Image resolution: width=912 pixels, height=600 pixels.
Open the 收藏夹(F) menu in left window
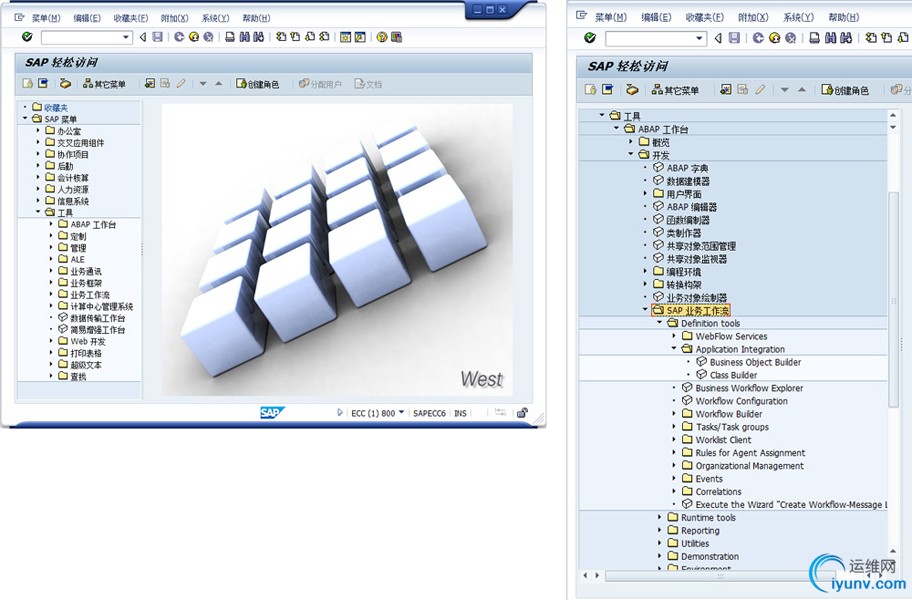pos(130,18)
